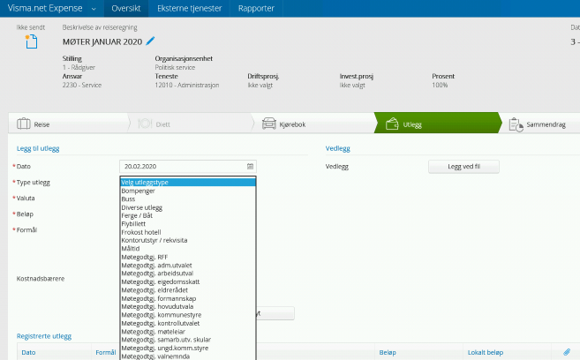Viewport: 580px width, 360px height.
Task: Select Møtegodtgj. formannskap option
Action: pyautogui.click(x=188, y=298)
